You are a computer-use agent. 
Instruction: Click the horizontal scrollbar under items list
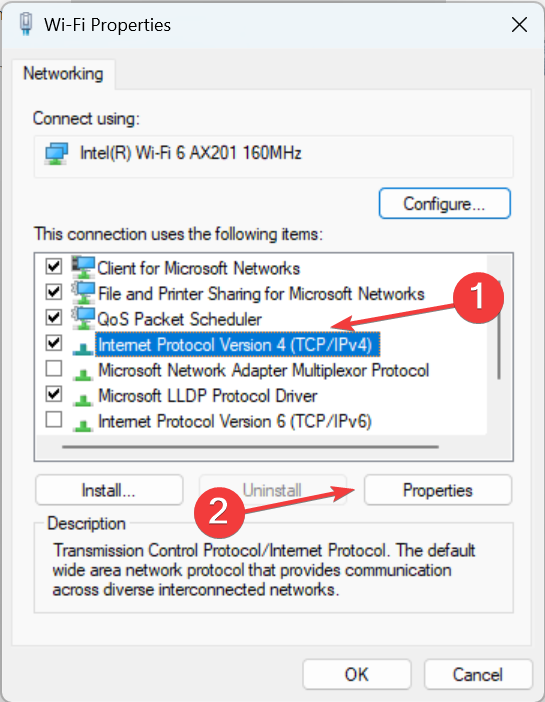[250, 446]
